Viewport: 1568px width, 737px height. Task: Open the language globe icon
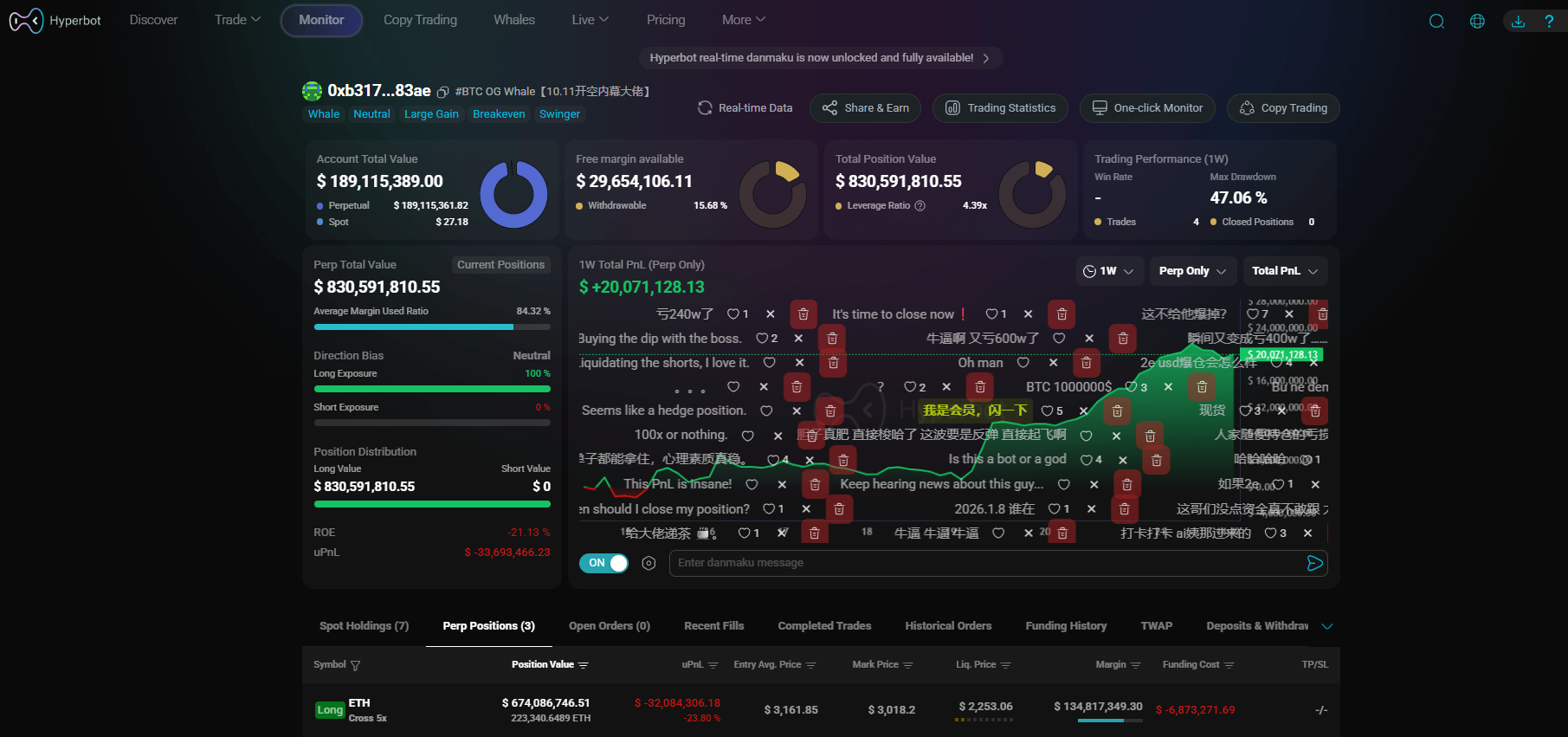click(x=1477, y=21)
